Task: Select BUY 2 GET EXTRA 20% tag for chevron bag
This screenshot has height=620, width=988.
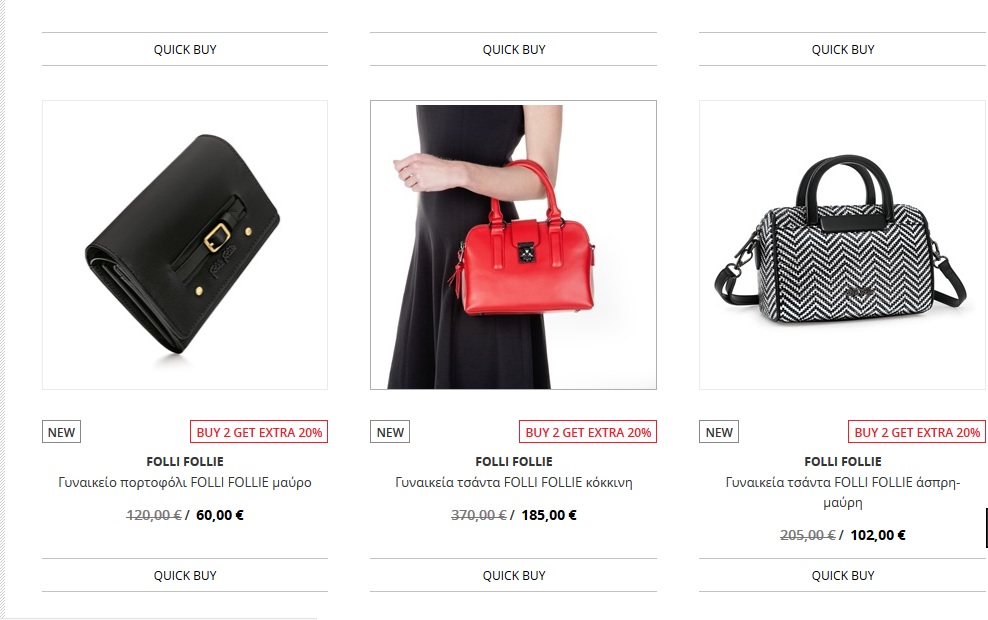Action: click(x=917, y=432)
